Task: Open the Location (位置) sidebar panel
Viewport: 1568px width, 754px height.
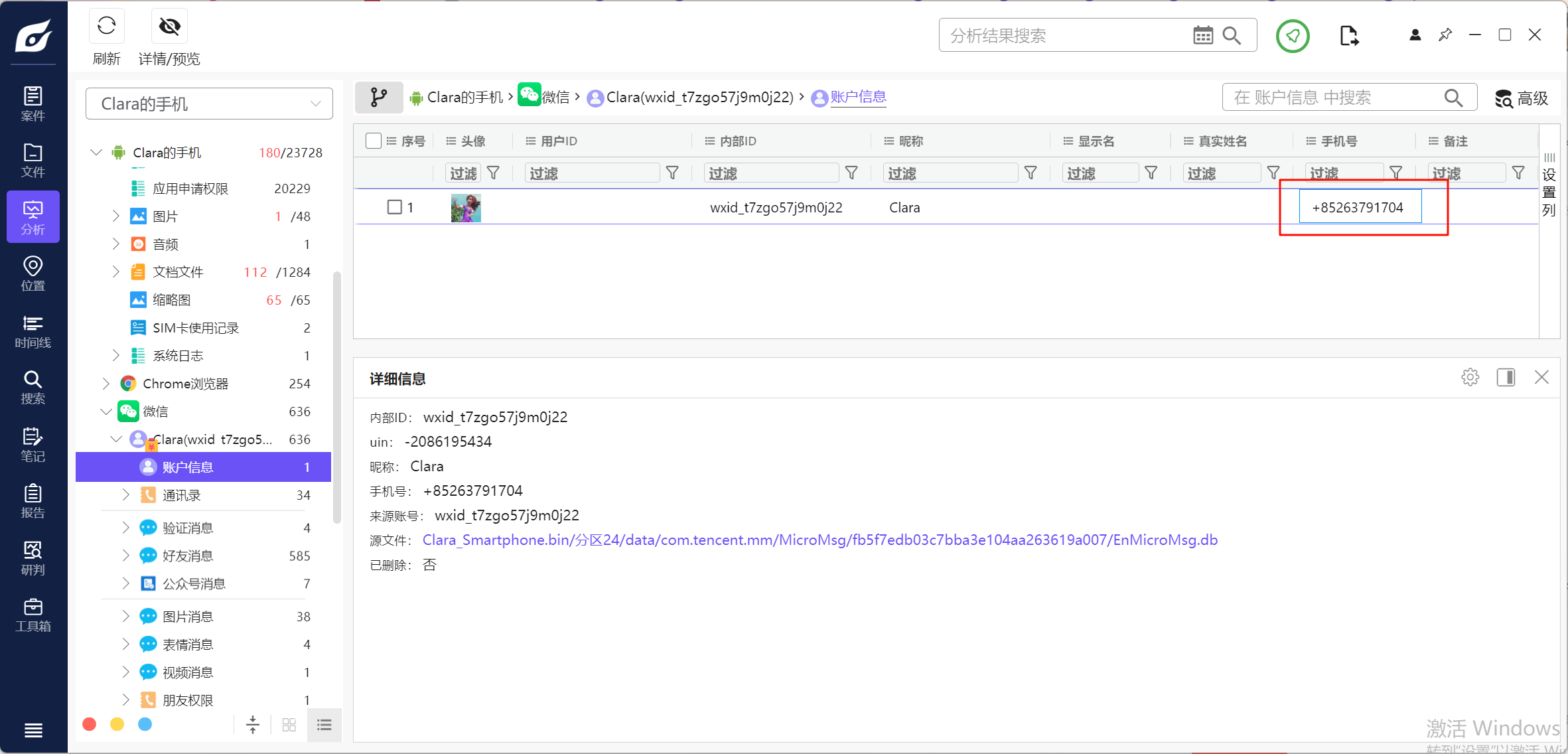Action: click(33, 273)
